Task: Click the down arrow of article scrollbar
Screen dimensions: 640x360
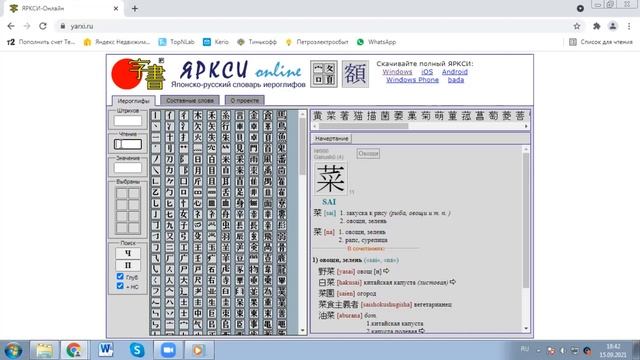Action: tap(526, 328)
